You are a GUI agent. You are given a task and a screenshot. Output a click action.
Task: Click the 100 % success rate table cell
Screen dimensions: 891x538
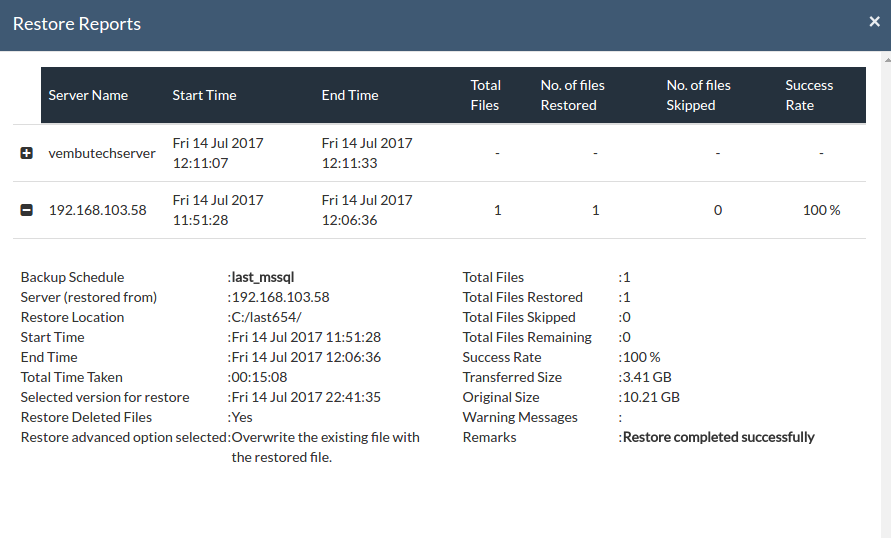point(821,210)
